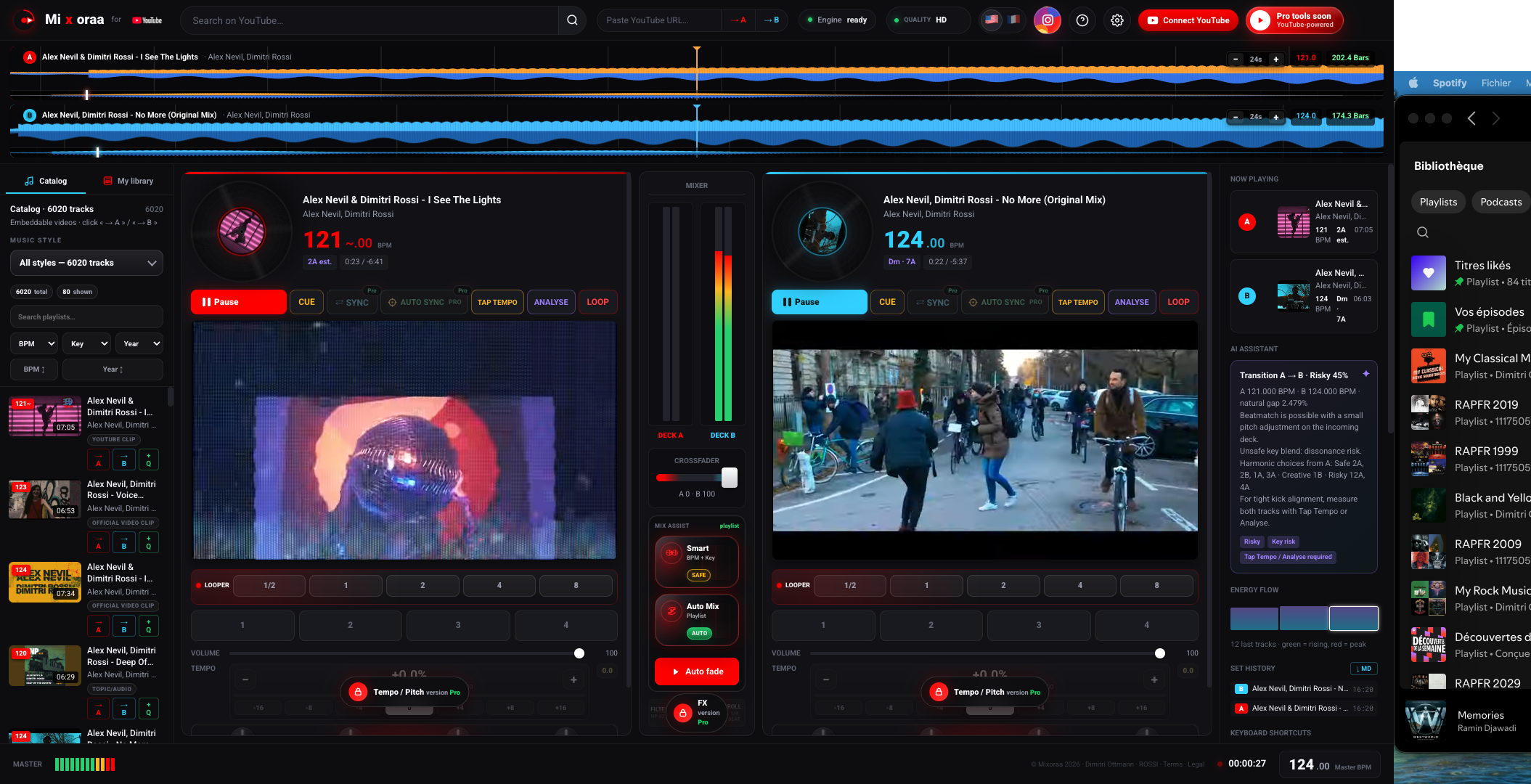Select Playlists filter in Spotify

(x=1438, y=202)
